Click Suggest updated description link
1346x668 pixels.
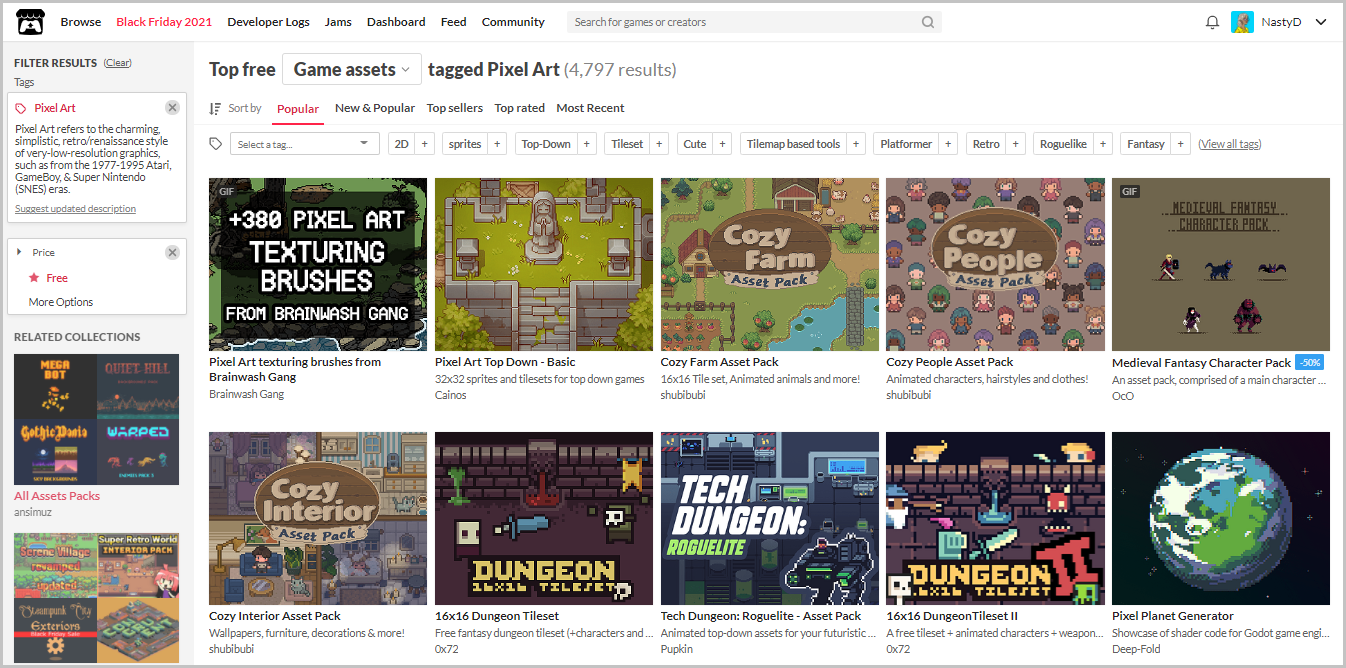[75, 209]
